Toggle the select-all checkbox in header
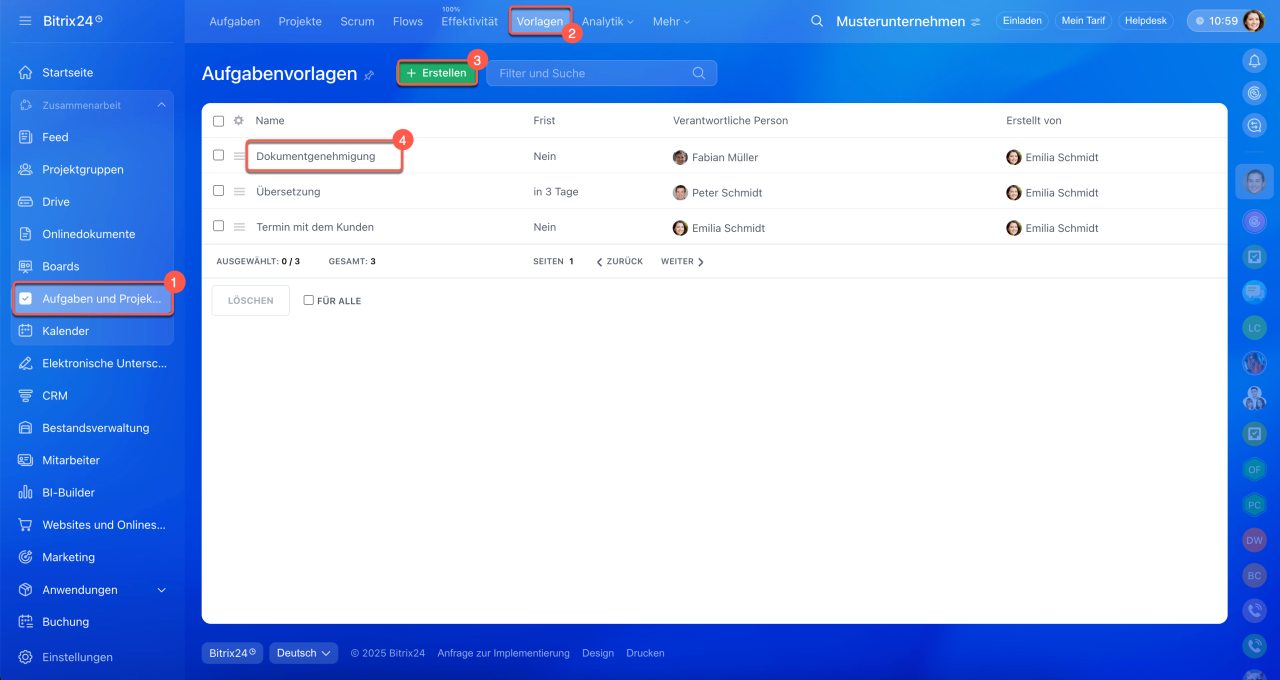1280x680 pixels. point(218,121)
